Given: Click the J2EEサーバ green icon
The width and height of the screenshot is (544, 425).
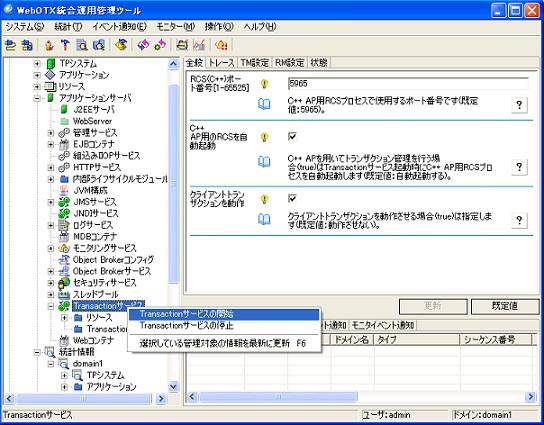Looking at the screenshot, I should click(63, 110).
